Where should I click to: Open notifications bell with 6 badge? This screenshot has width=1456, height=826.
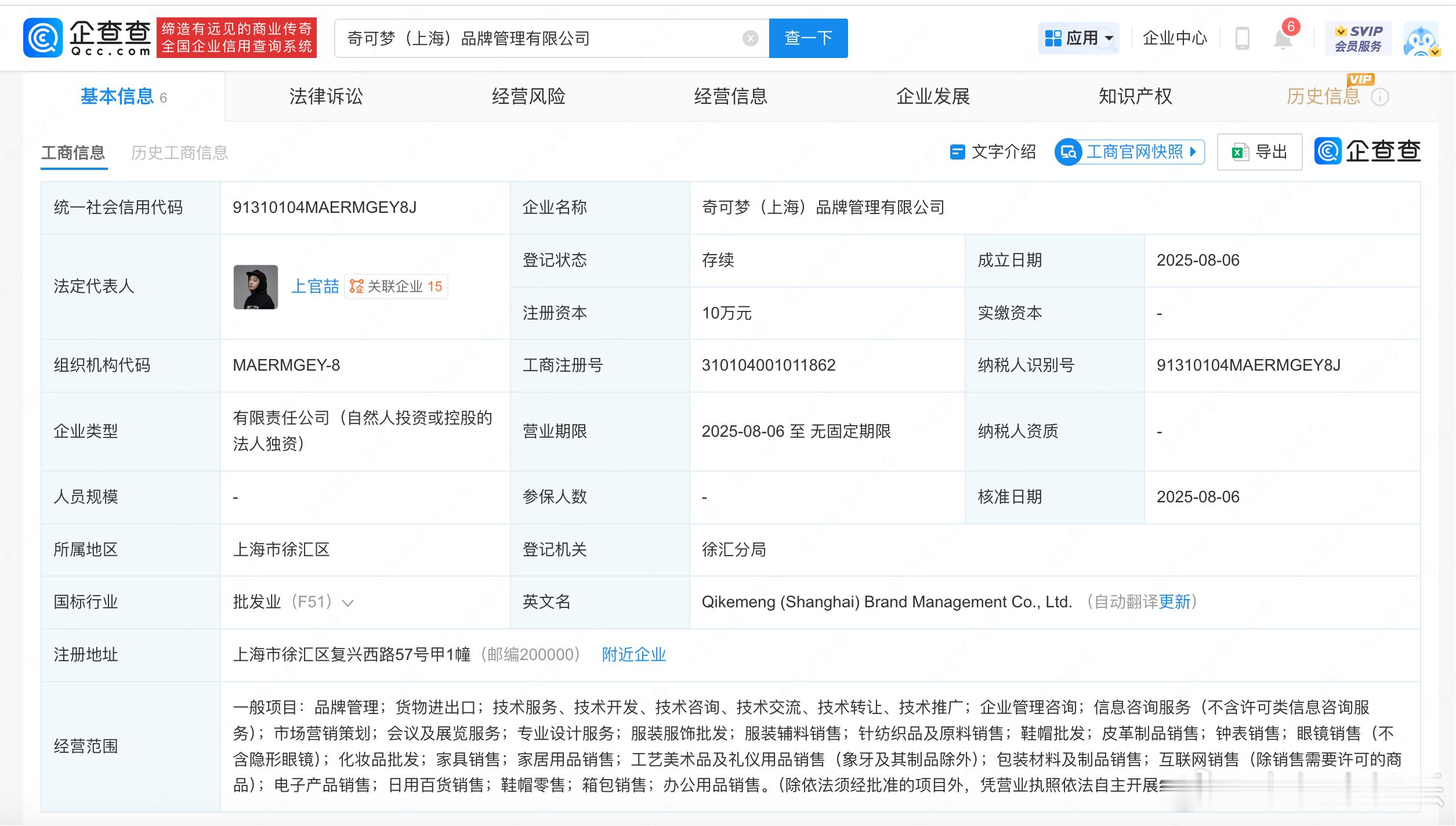(1283, 38)
